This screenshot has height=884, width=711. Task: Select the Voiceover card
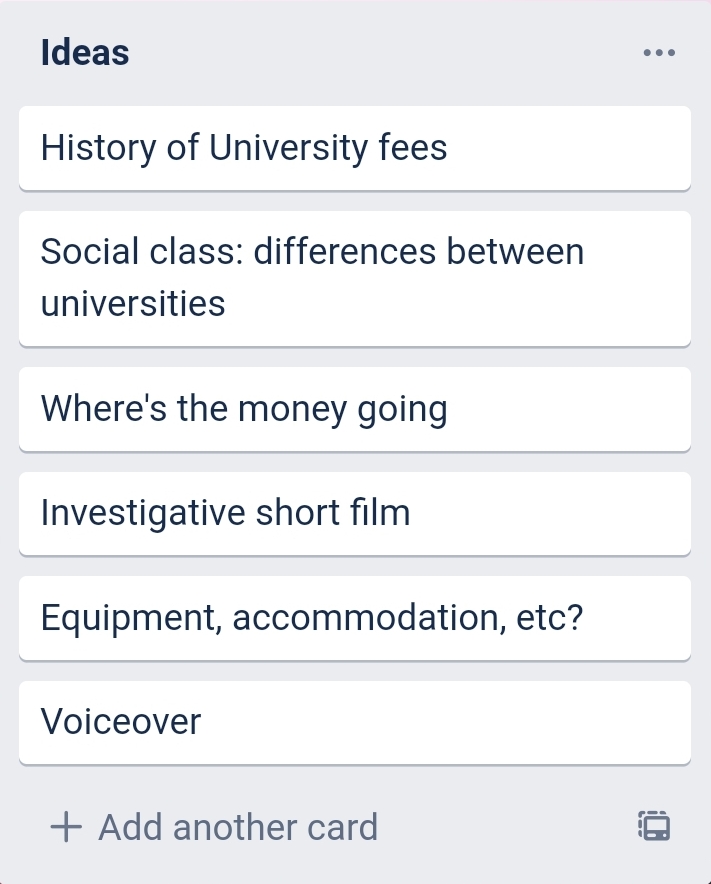pos(354,721)
